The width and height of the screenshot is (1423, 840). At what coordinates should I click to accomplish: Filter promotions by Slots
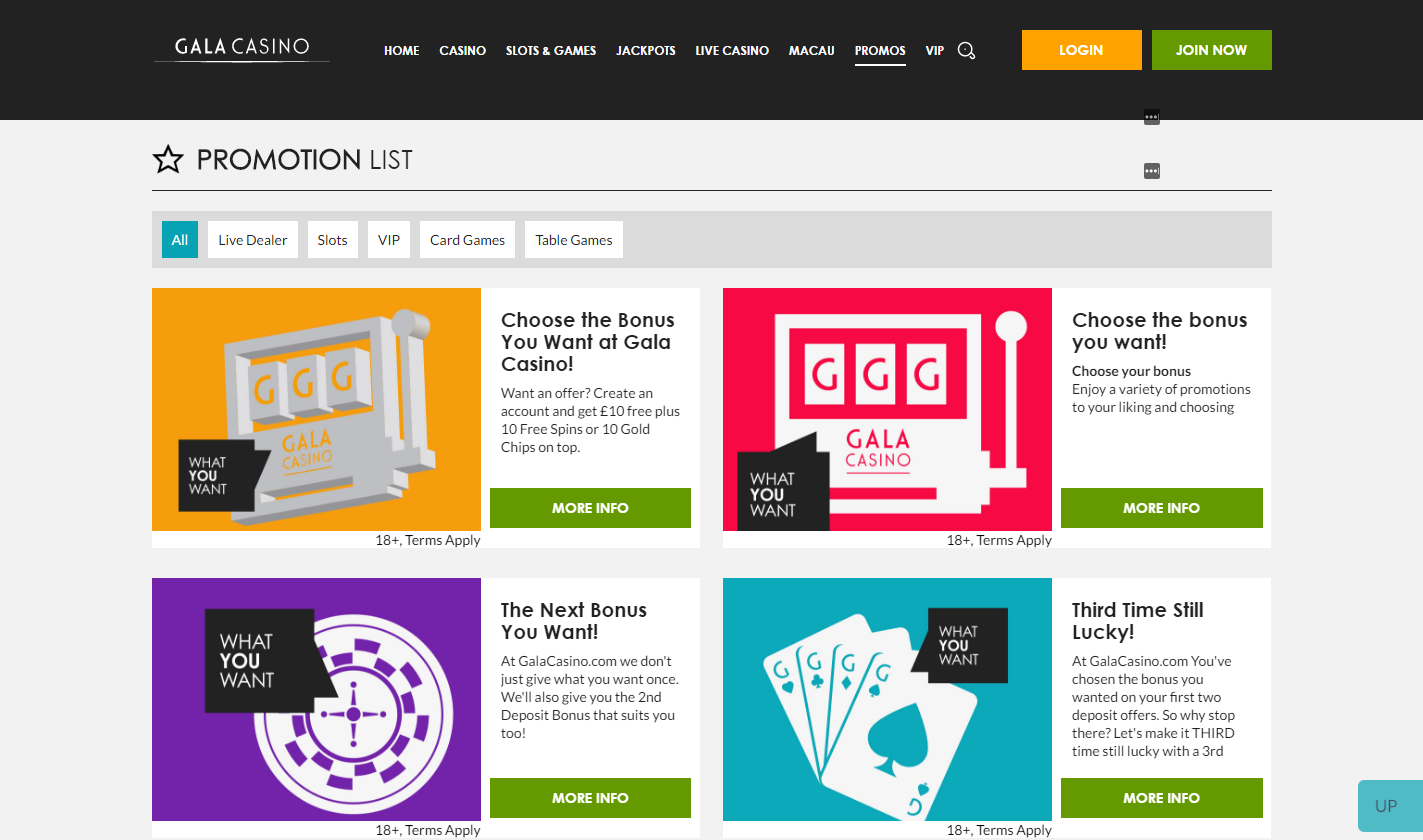(333, 240)
